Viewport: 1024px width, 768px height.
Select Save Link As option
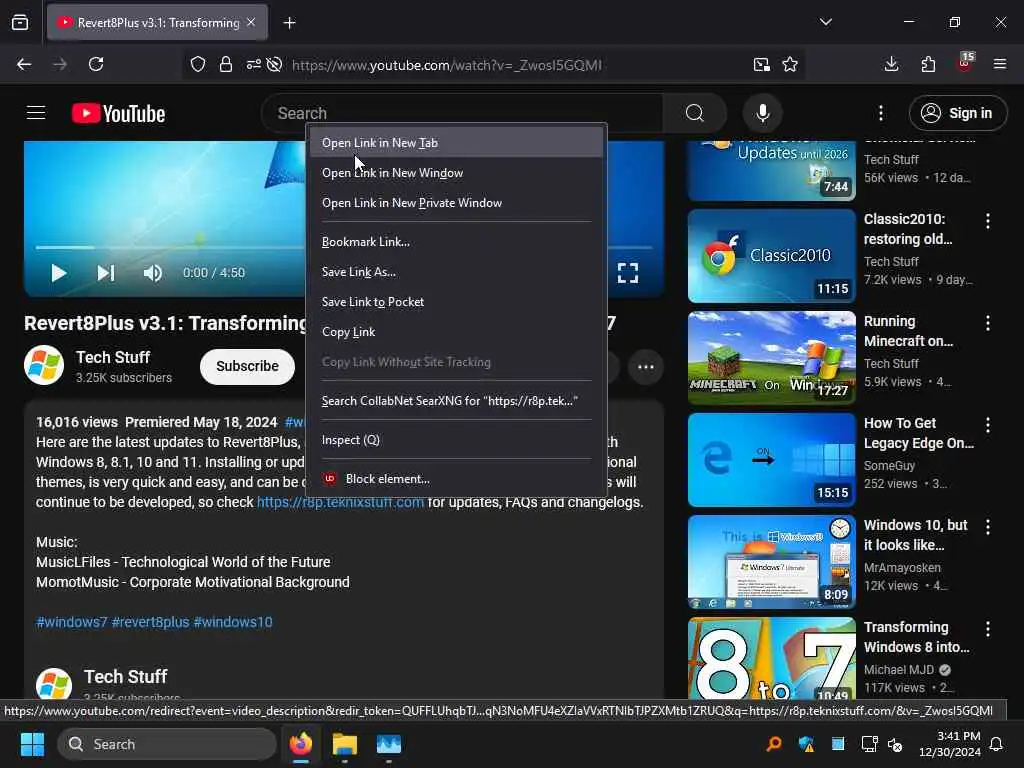pyautogui.click(x=456, y=272)
